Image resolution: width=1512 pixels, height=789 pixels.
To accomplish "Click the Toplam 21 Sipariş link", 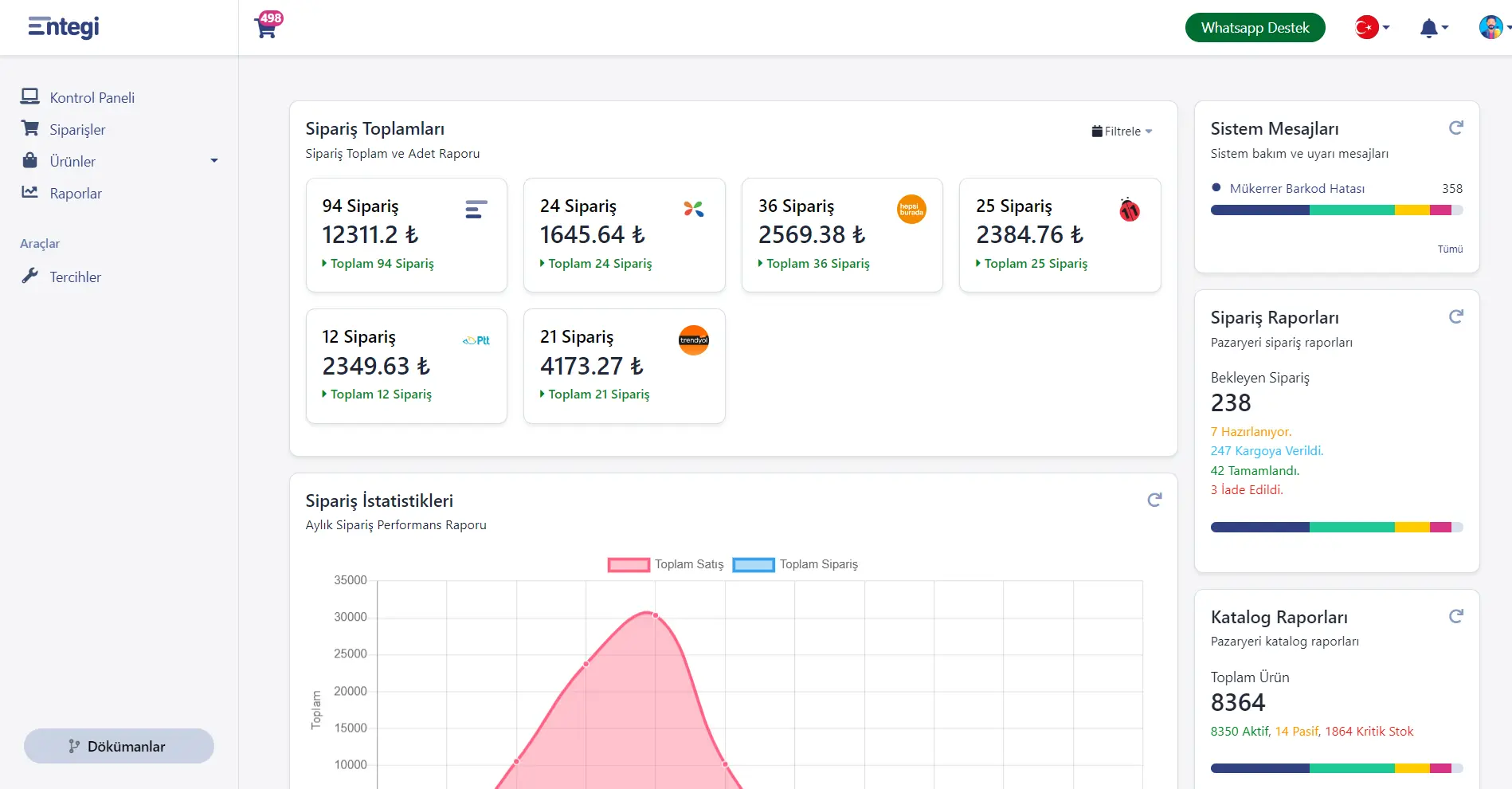I will [x=594, y=394].
